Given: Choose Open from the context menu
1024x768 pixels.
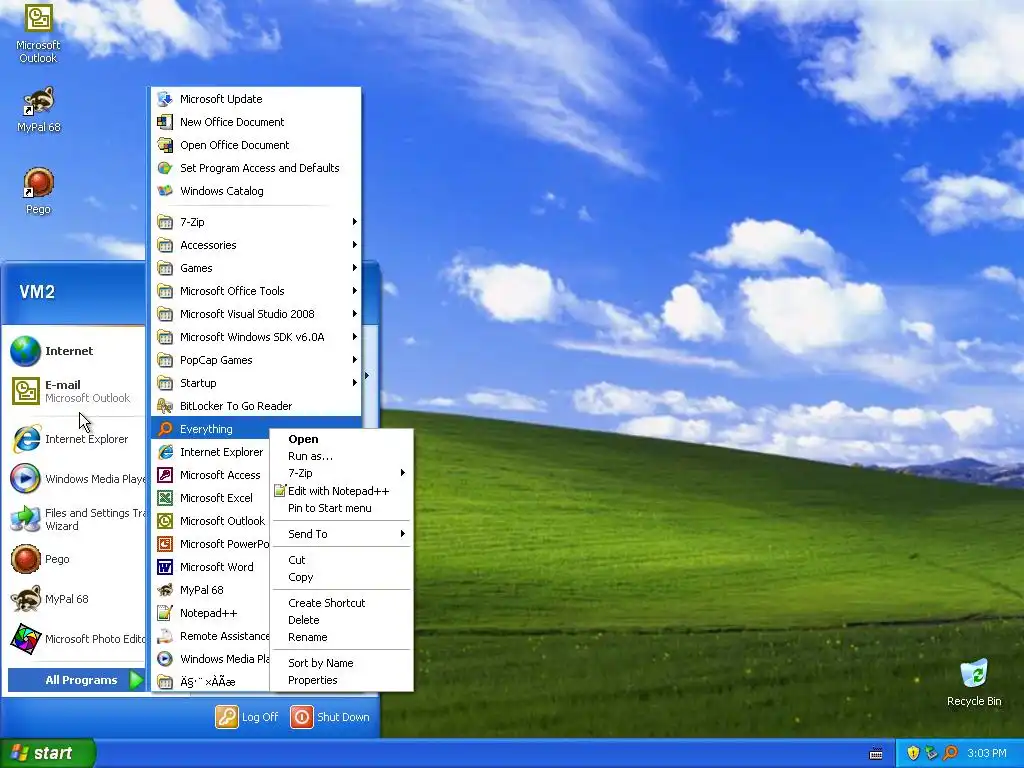Looking at the screenshot, I should (x=342, y=439).
